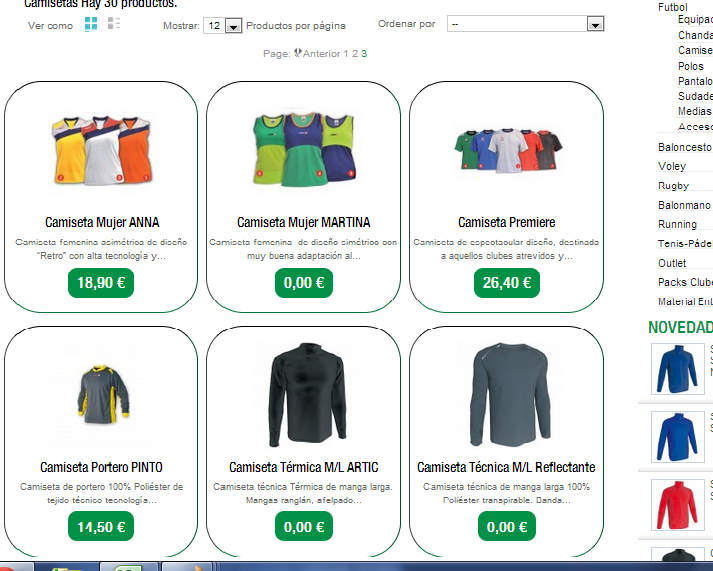Viewport: 713px width, 571px height.
Task: Open the Camiseta Mujer MARTINA product image
Action: (x=304, y=149)
